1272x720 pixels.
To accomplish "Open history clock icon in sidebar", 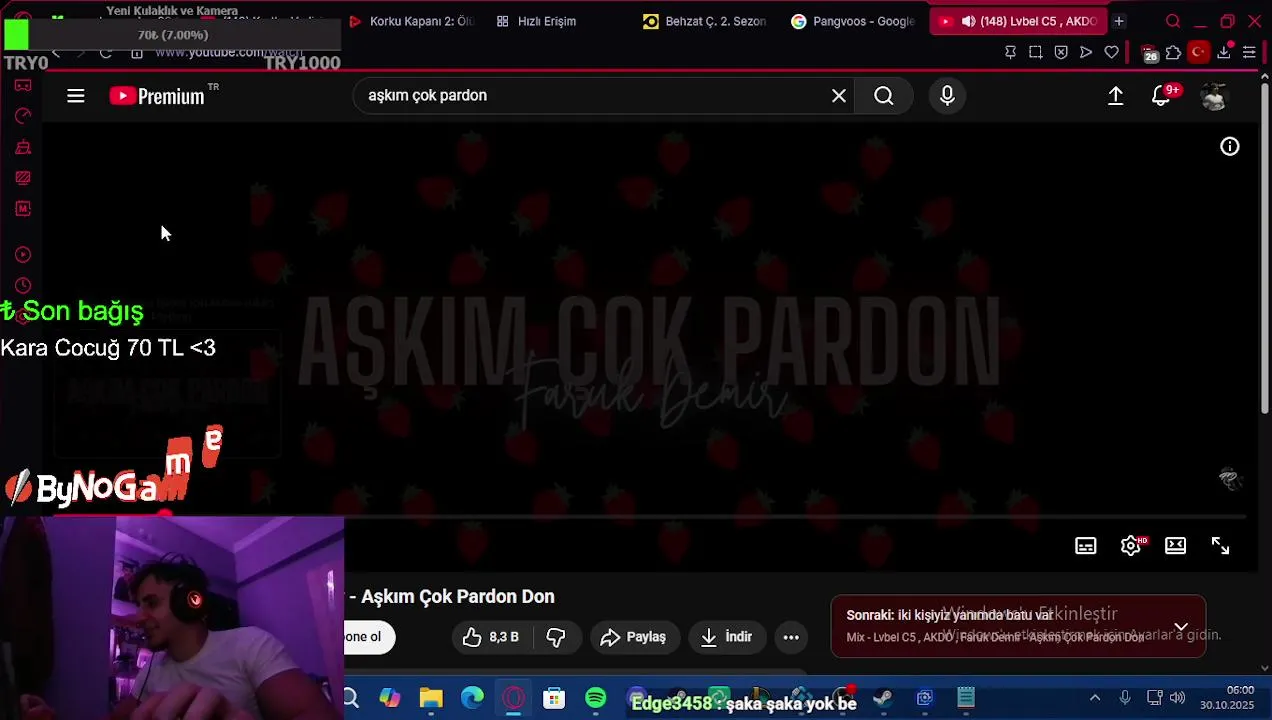I will click(x=23, y=286).
